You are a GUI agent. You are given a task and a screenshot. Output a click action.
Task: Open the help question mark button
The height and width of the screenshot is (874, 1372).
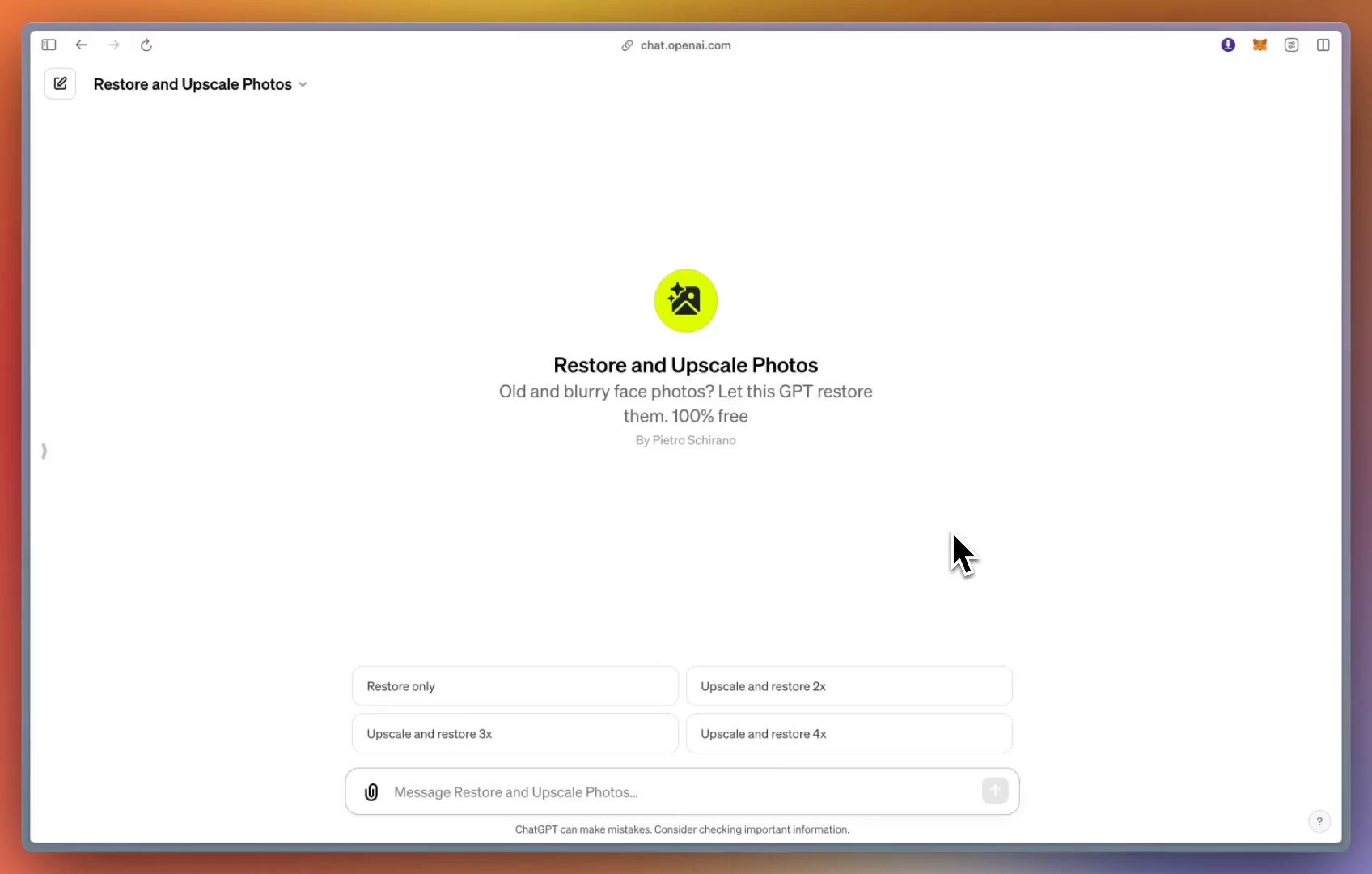1319,821
